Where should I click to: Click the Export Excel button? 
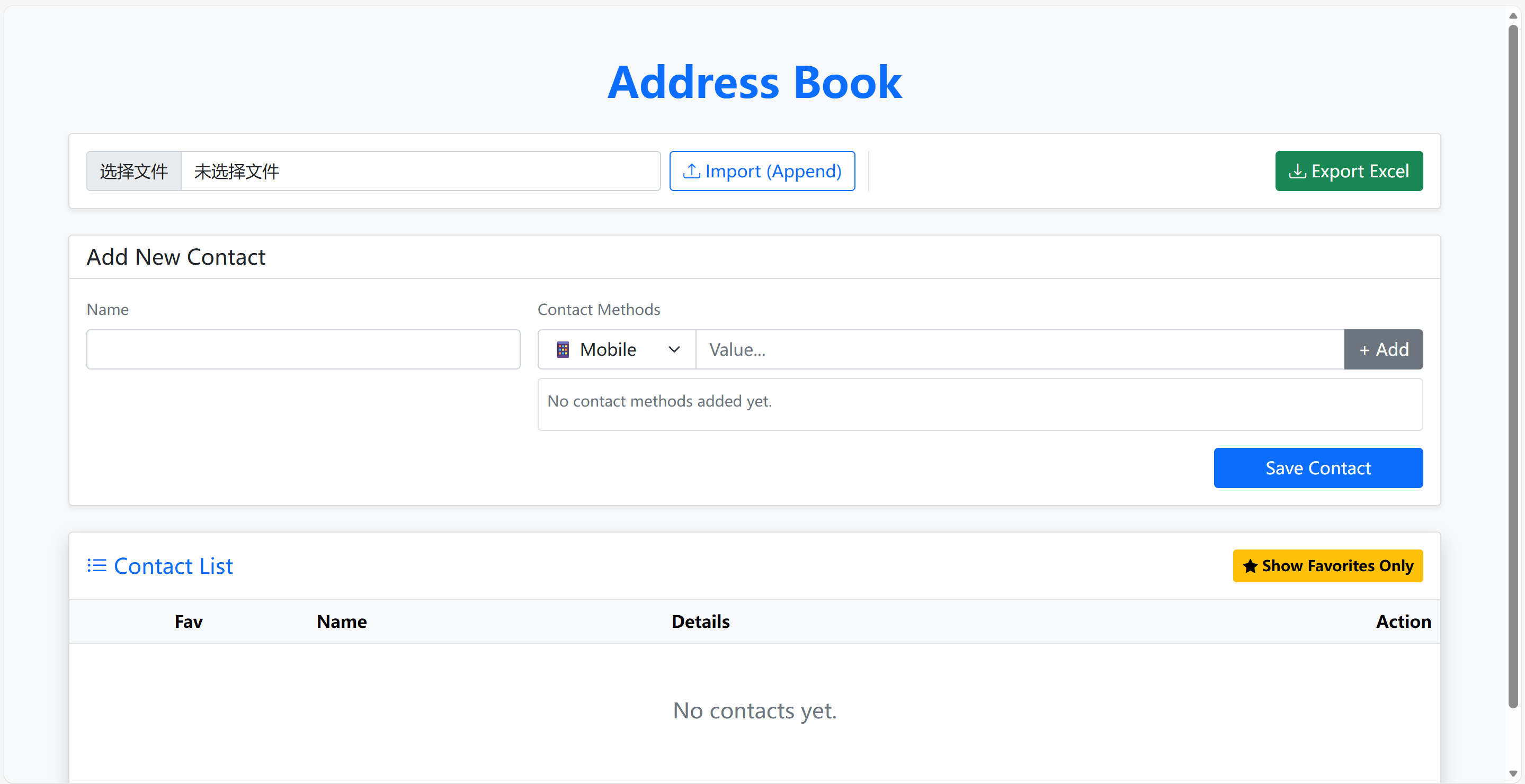point(1349,171)
